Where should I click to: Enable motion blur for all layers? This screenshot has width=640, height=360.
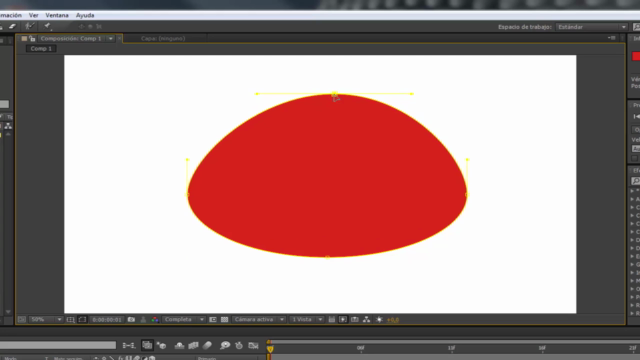[x=207, y=346]
